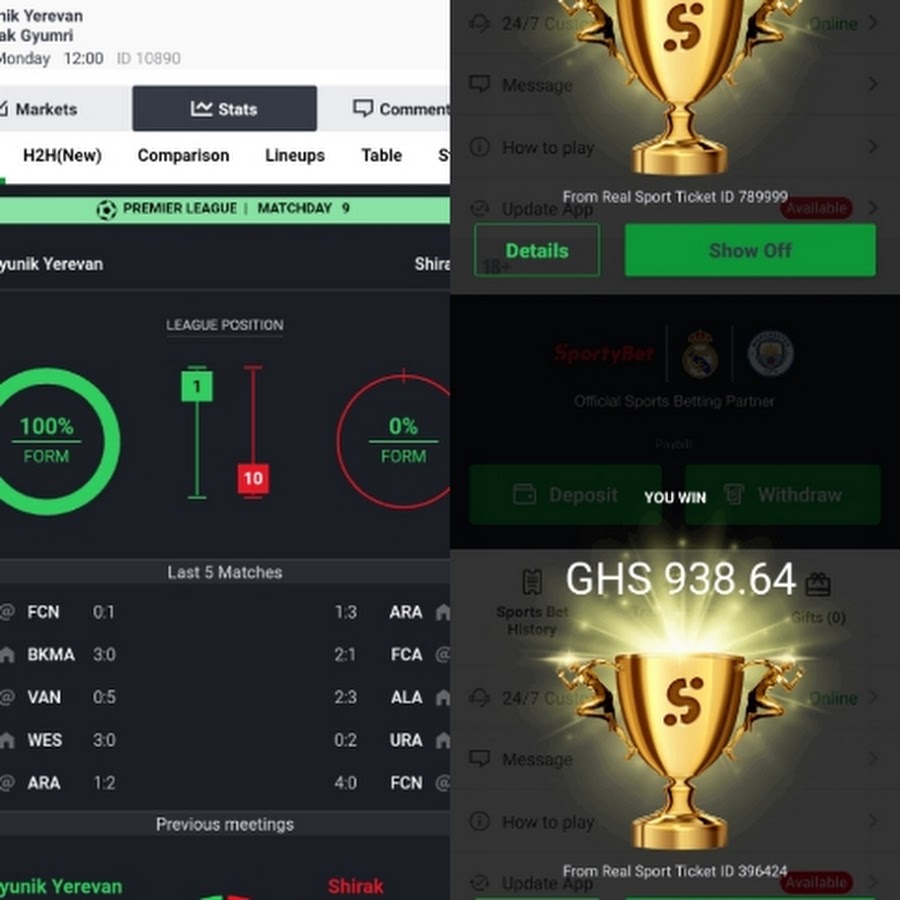Open the Gifts box icon
Screen dimensions: 900x900
818,585
